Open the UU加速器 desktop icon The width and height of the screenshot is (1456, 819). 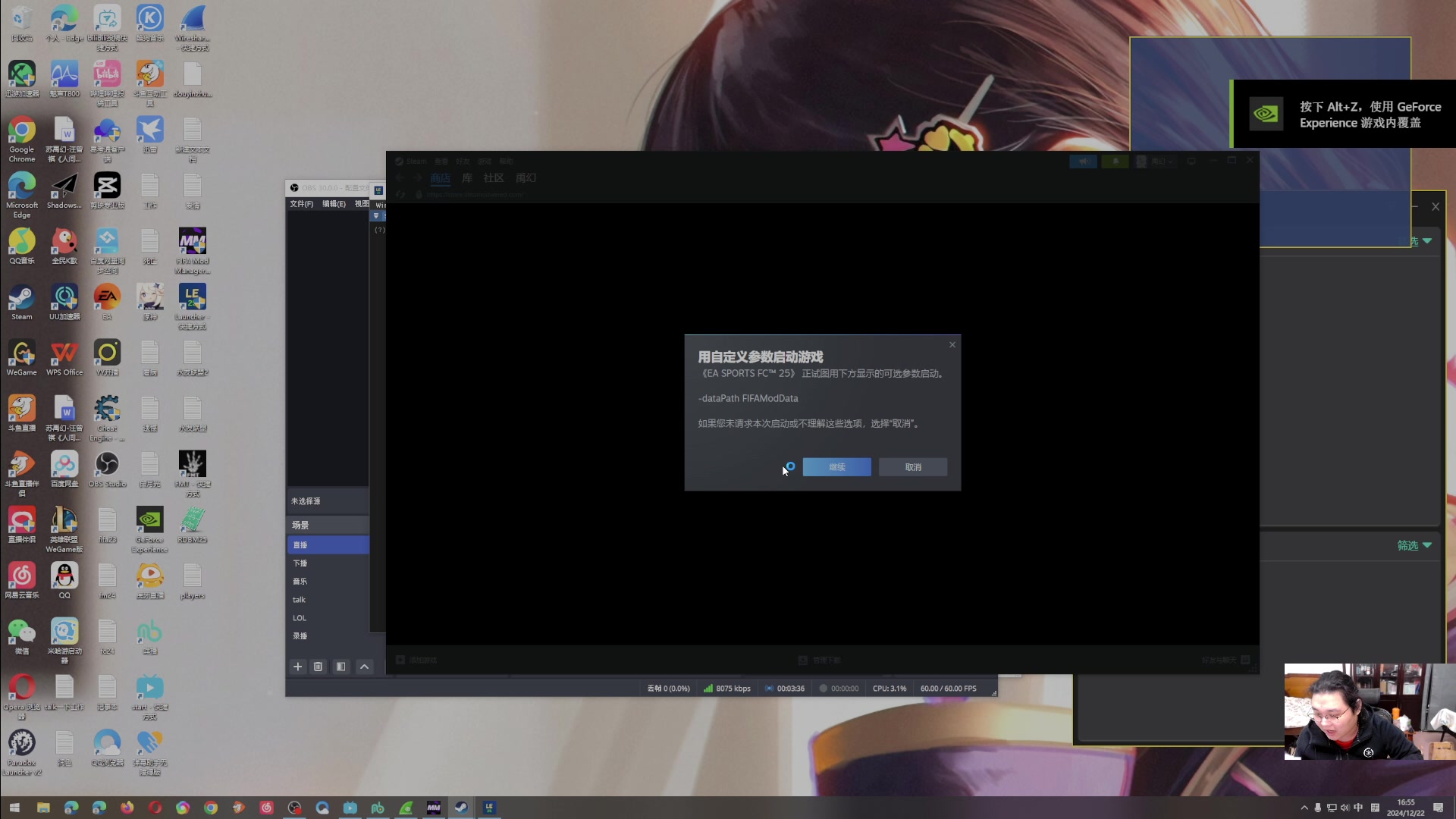point(64,302)
